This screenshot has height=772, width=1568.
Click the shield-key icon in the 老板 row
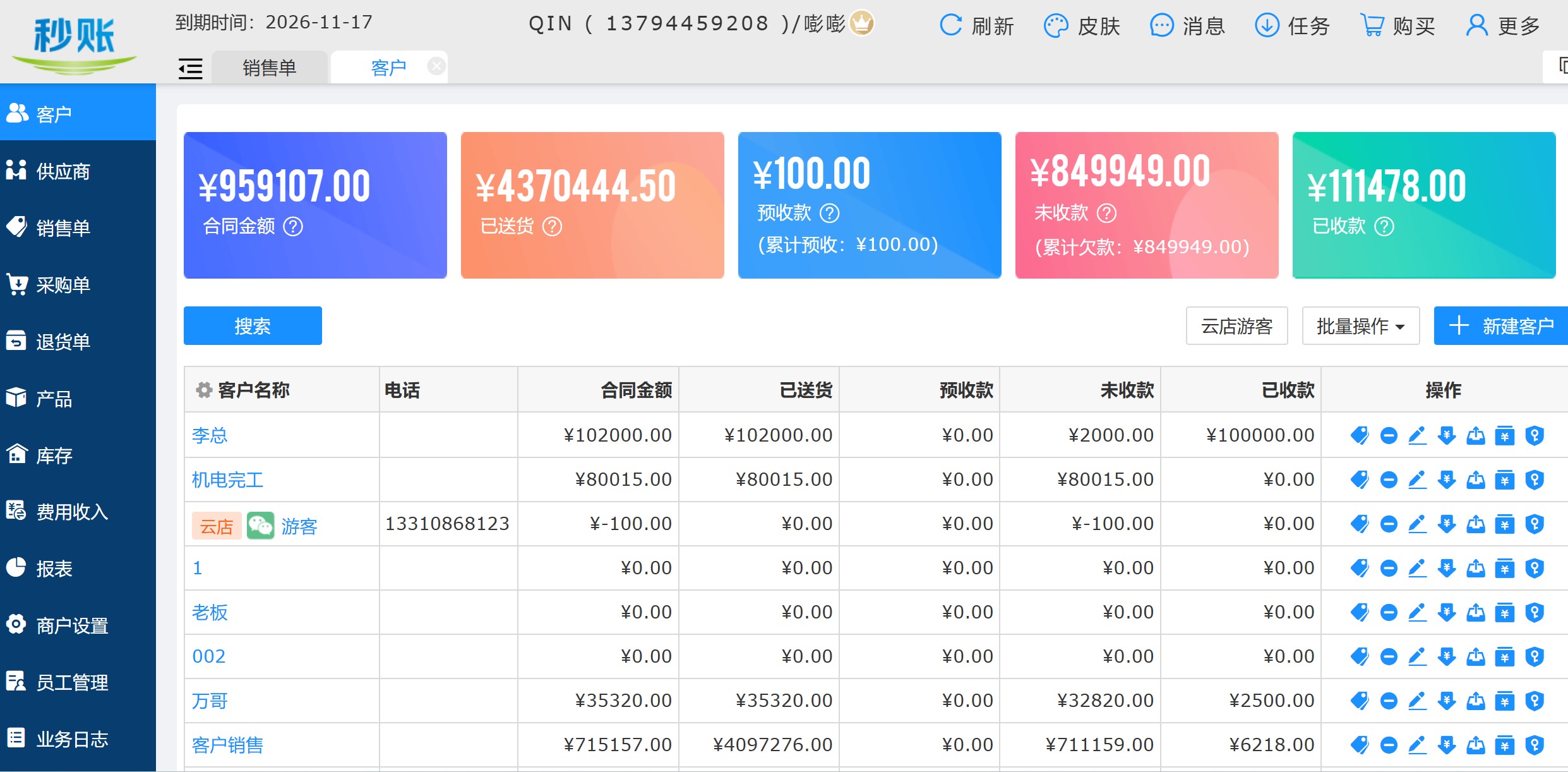(1534, 612)
